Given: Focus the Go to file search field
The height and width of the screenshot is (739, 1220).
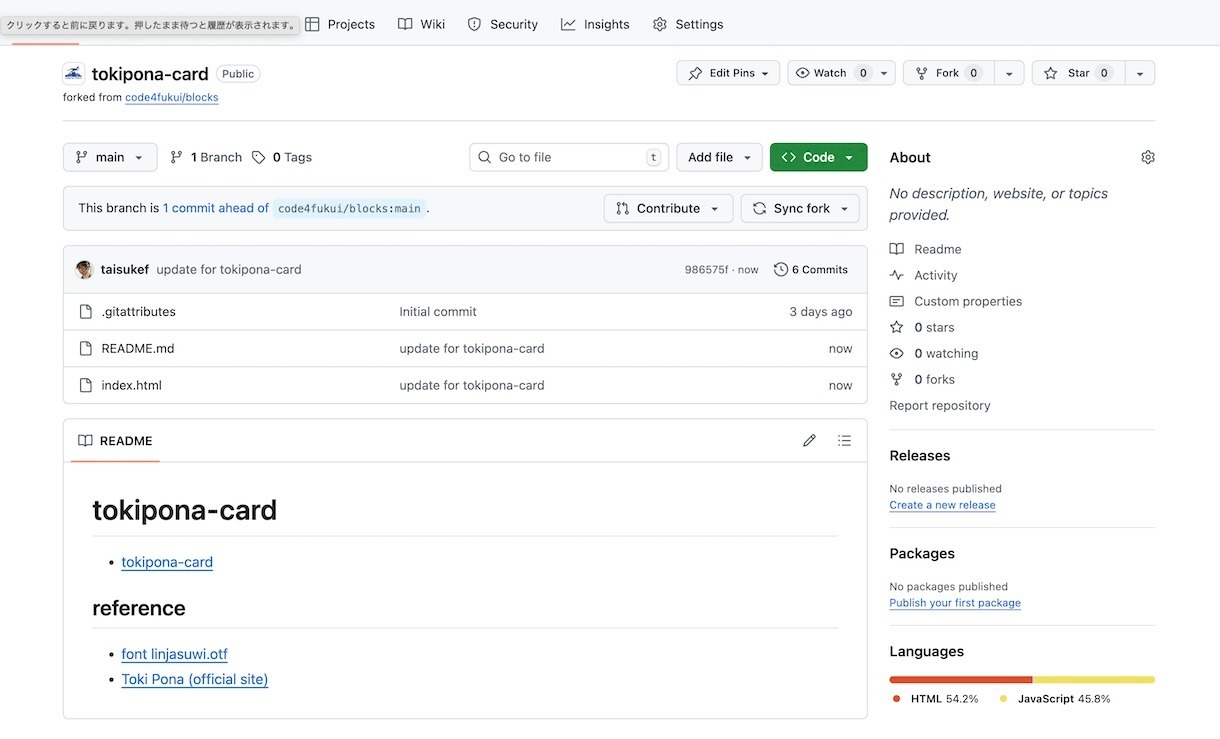Looking at the screenshot, I should click(569, 157).
